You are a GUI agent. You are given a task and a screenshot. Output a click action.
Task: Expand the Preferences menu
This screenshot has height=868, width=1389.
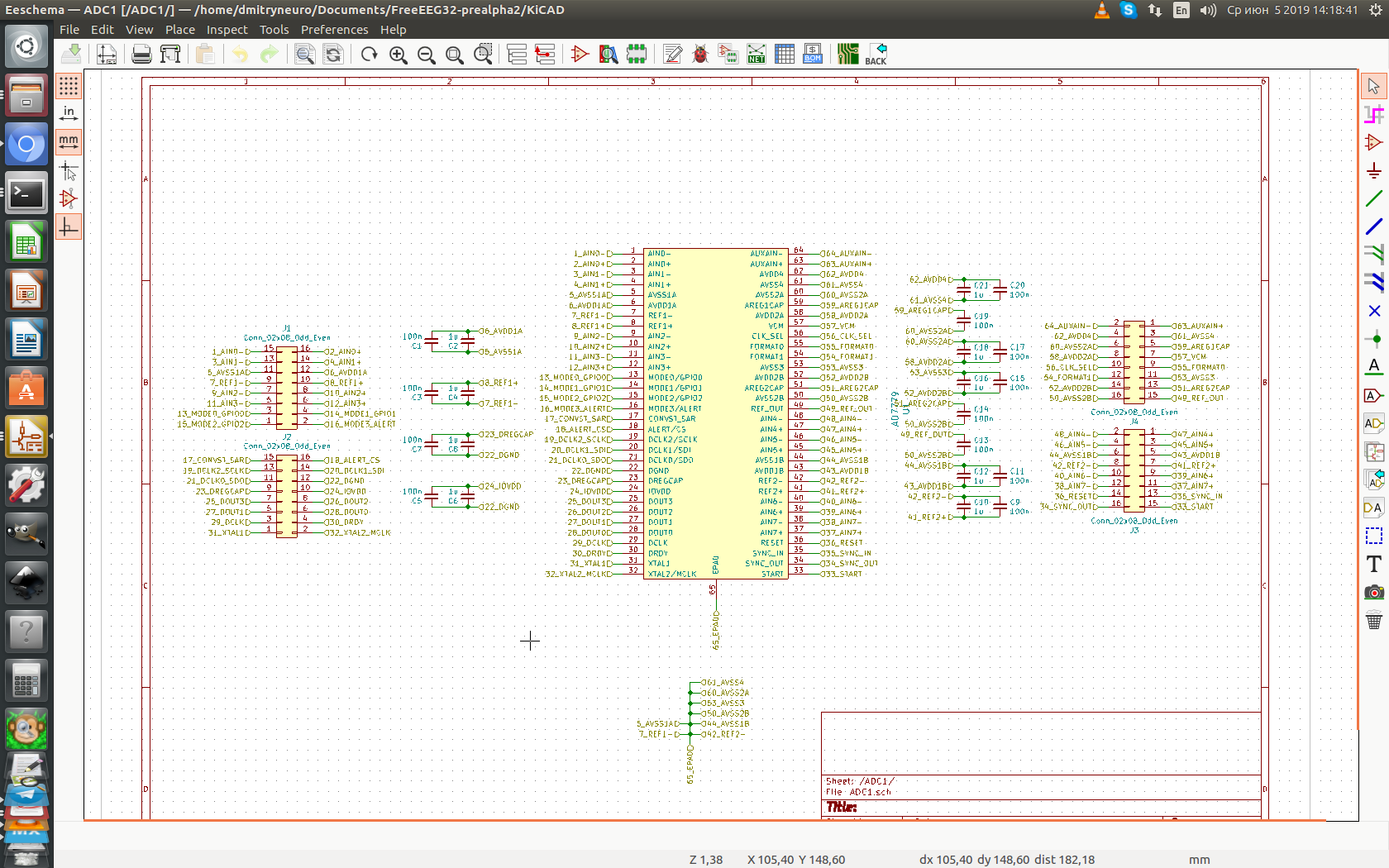(x=334, y=30)
